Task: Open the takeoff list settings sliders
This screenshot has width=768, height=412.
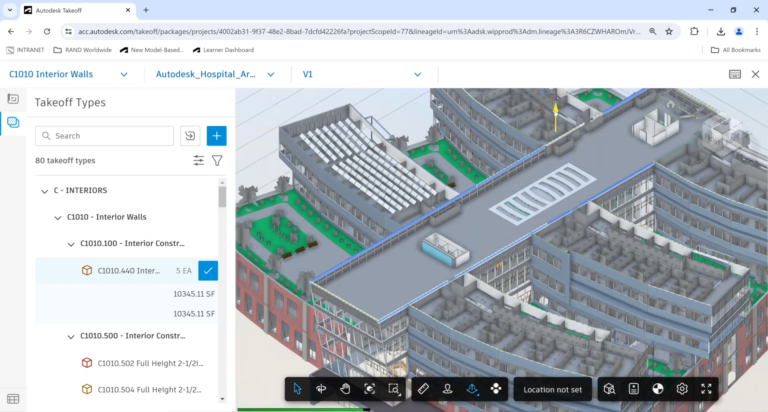Action: (198, 160)
